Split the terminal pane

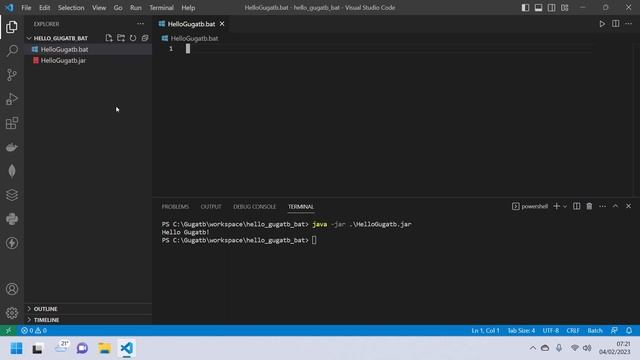pyautogui.click(x=576, y=207)
